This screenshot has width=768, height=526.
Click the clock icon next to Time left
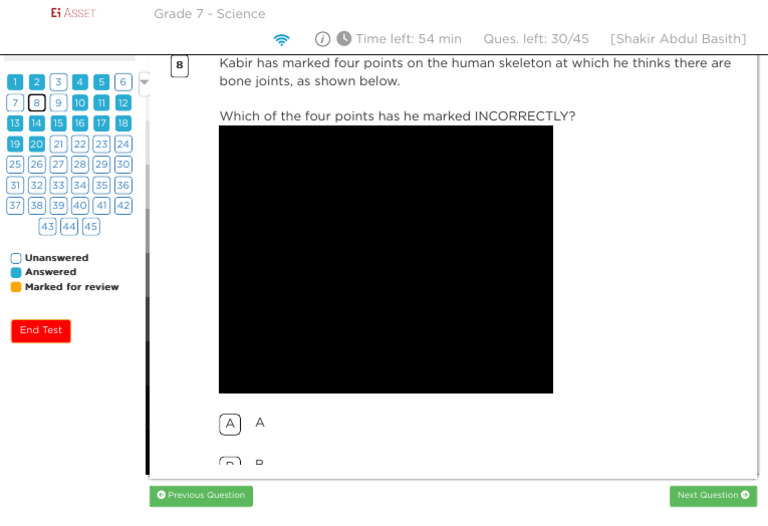click(x=344, y=38)
